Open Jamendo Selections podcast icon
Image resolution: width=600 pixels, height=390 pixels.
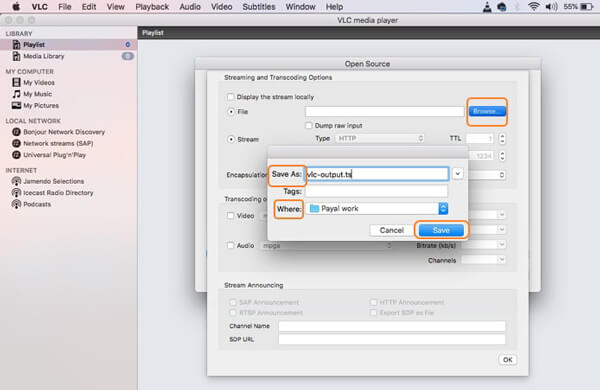pyautogui.click(x=16, y=181)
